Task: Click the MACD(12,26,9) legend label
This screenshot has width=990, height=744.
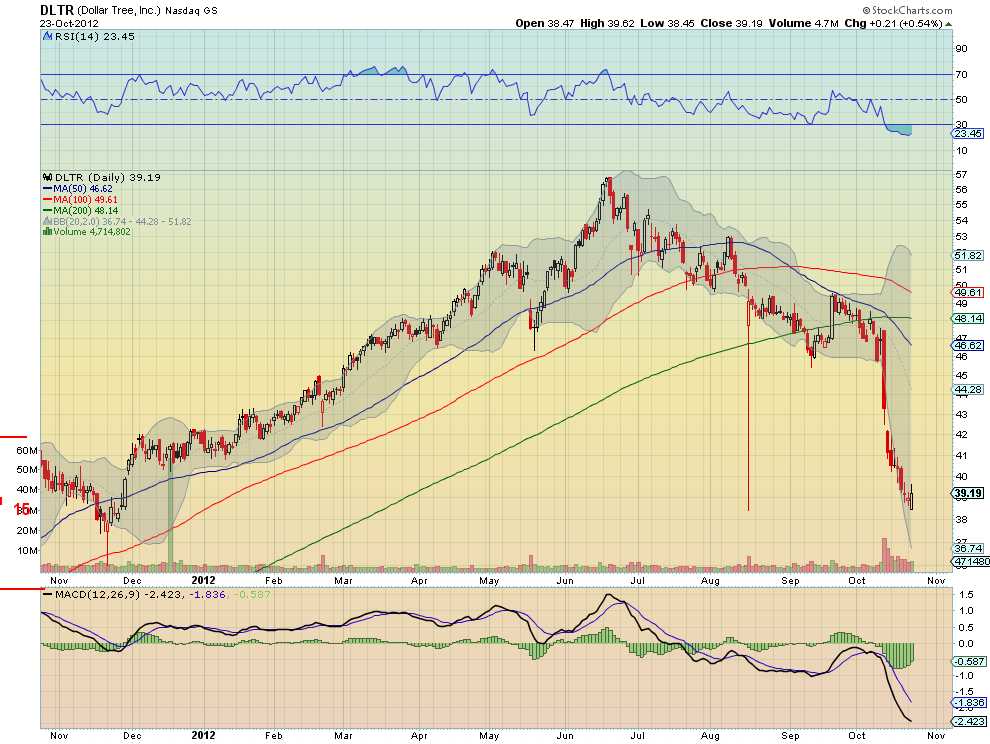Action: pos(97,594)
